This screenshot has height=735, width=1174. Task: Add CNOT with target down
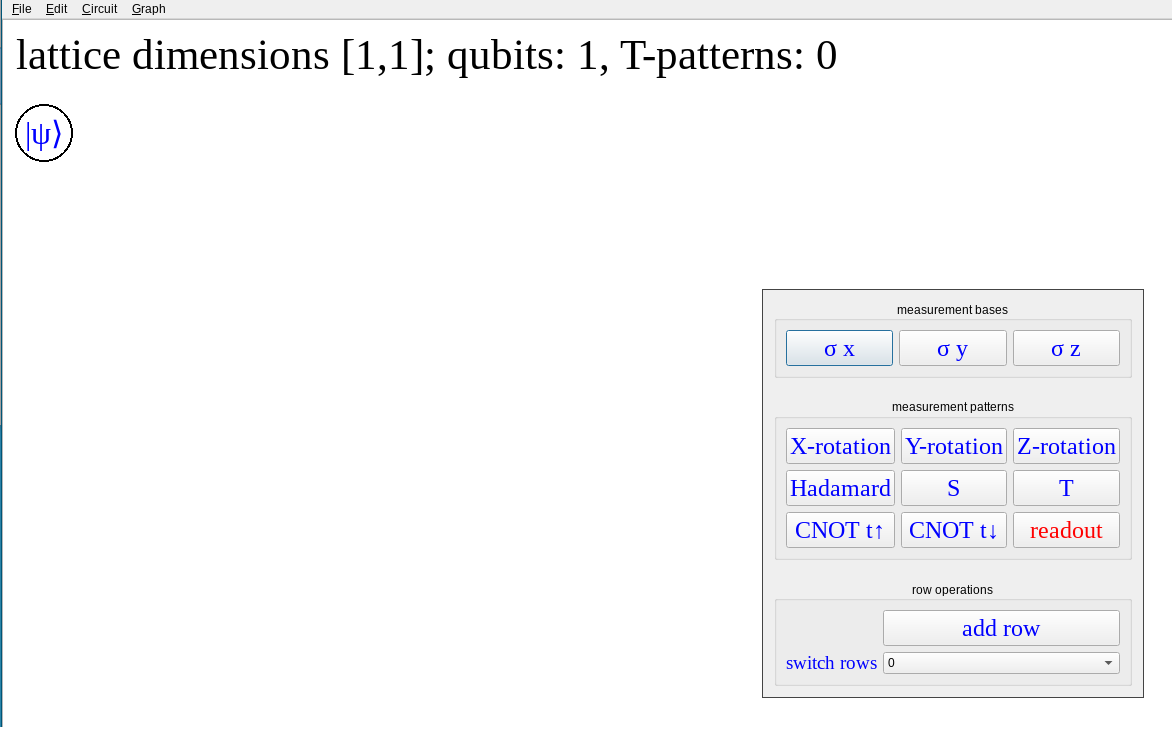coord(953,530)
